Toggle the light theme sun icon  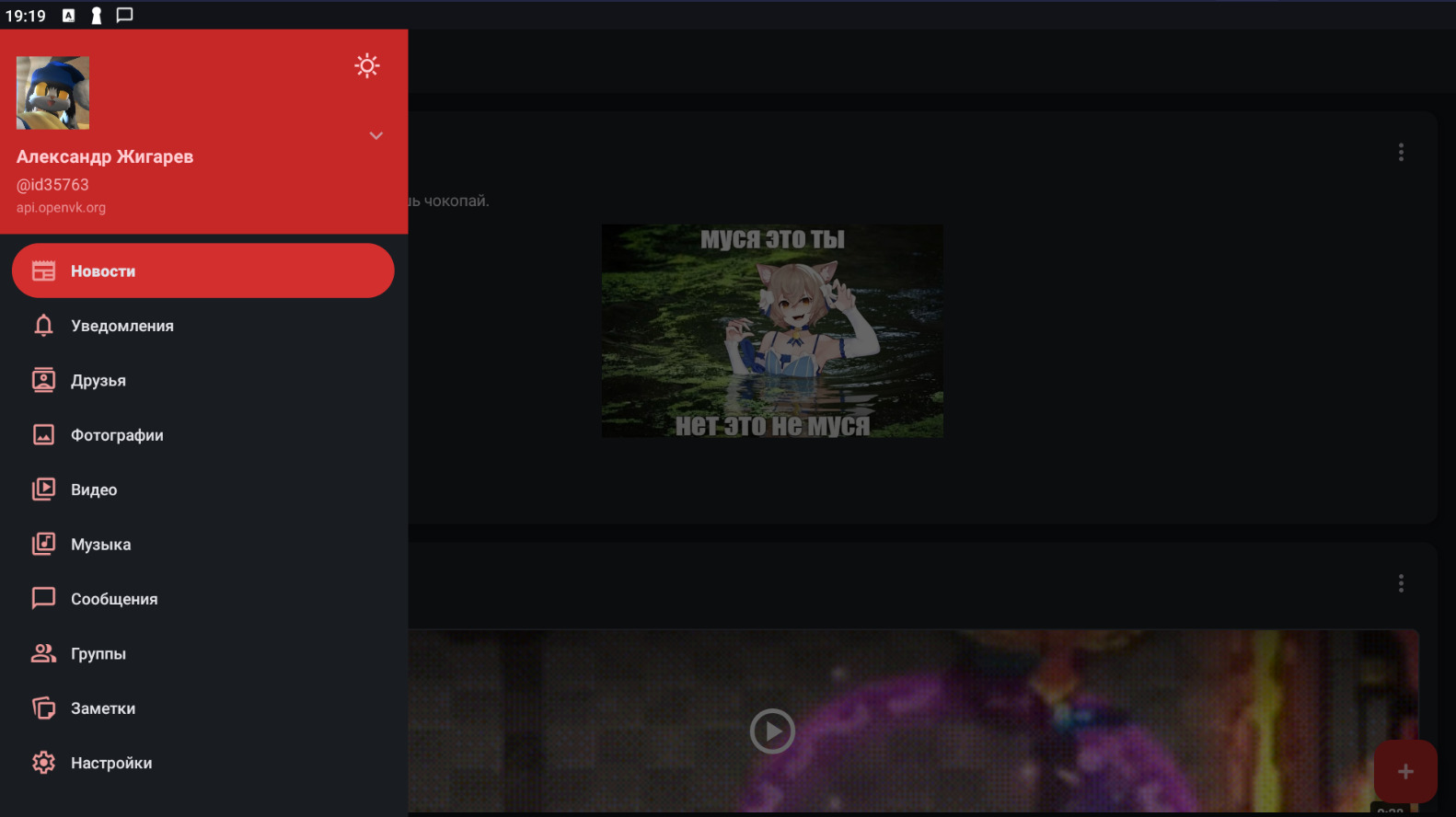pos(367,65)
